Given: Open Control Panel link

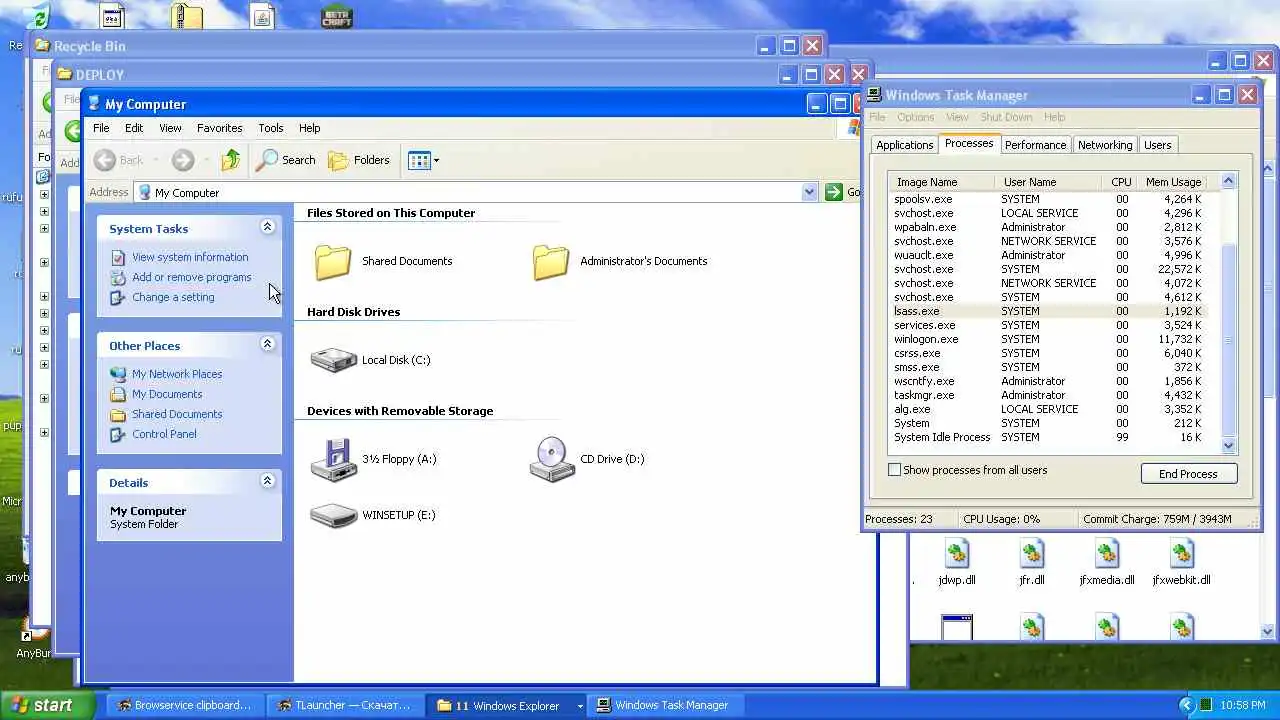Looking at the screenshot, I should tap(164, 434).
